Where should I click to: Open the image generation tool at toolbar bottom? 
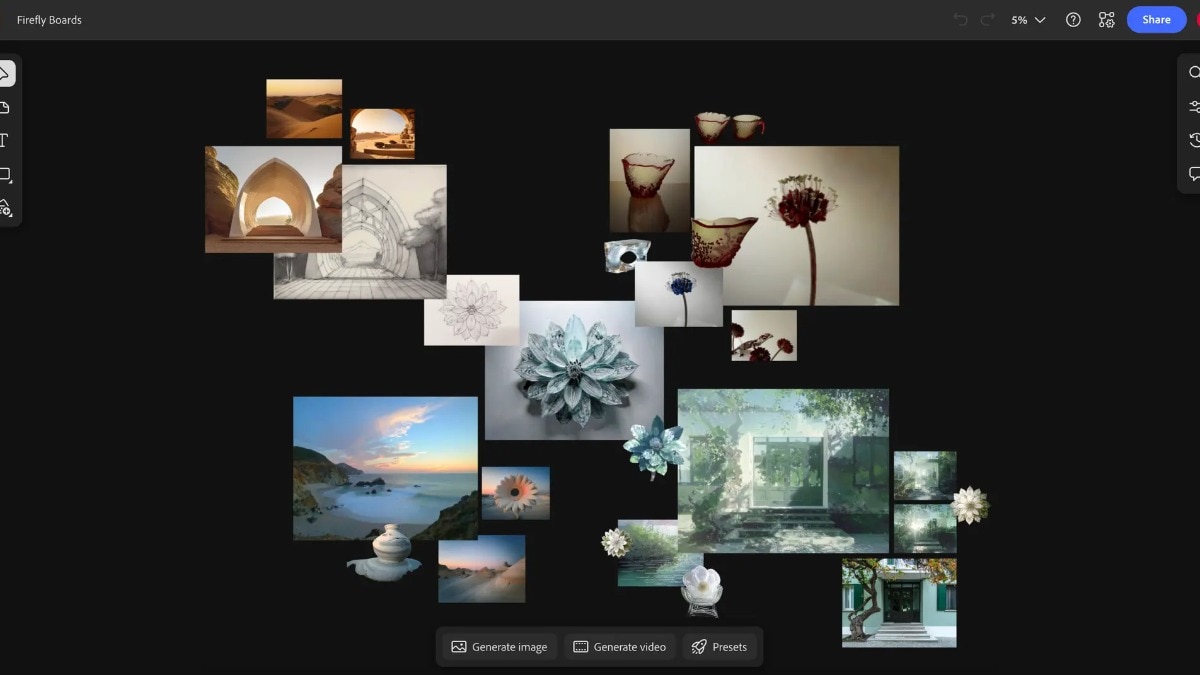point(6,208)
